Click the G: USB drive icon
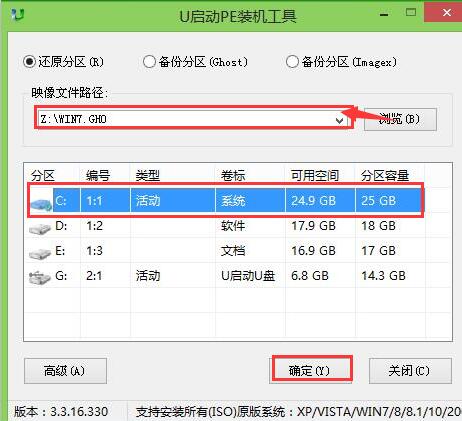The image size is (462, 421). click(40, 278)
